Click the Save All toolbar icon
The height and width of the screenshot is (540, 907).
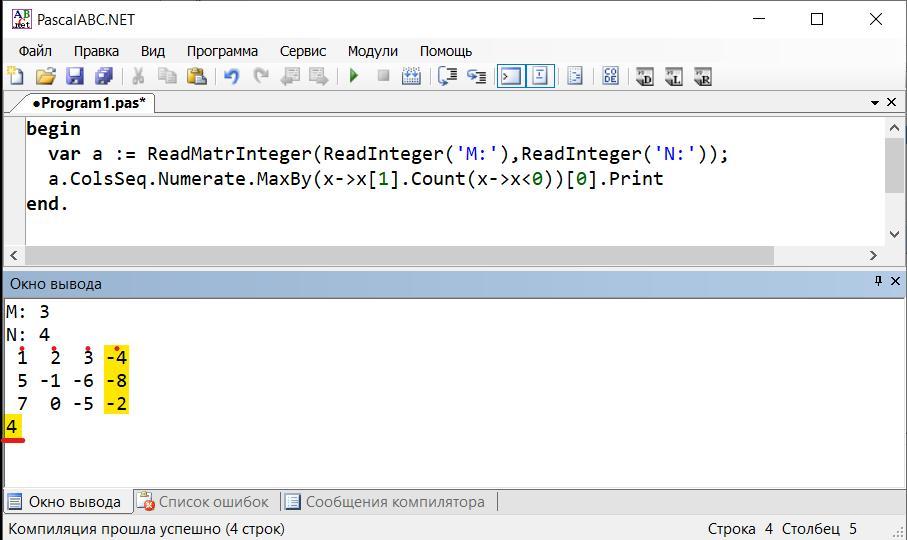103,76
